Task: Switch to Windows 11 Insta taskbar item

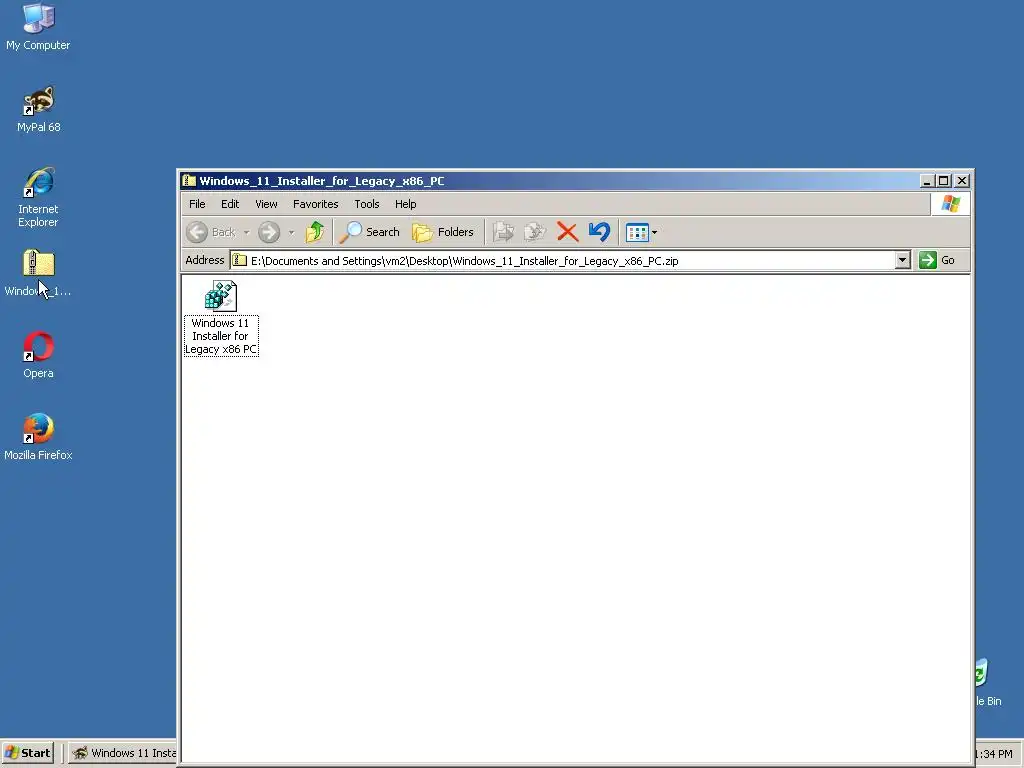Action: (x=123, y=753)
